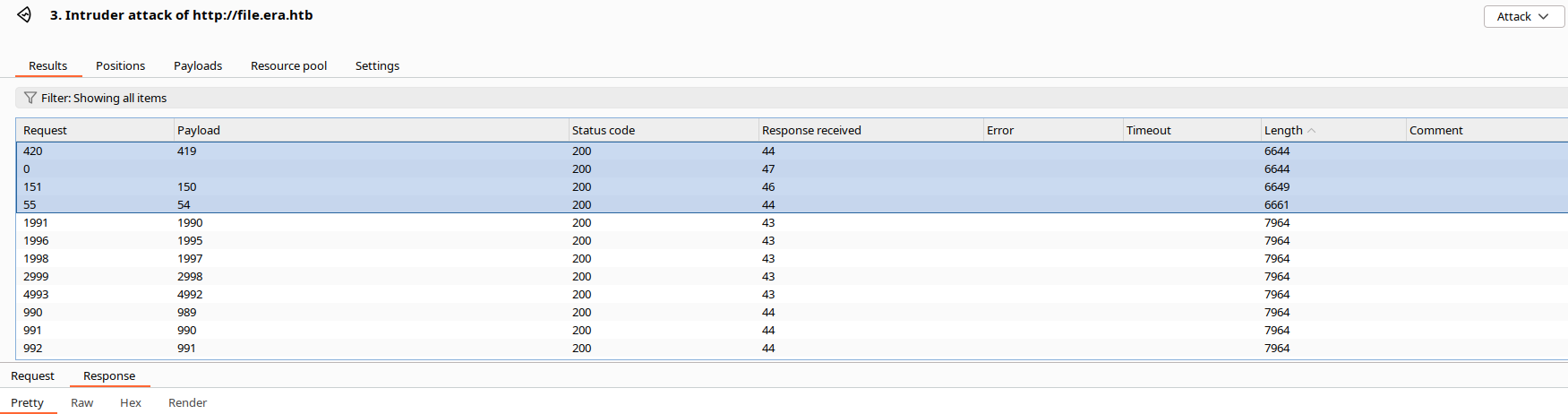Switch to the Request message tab
This screenshot has width=1568, height=414.
[x=32, y=375]
